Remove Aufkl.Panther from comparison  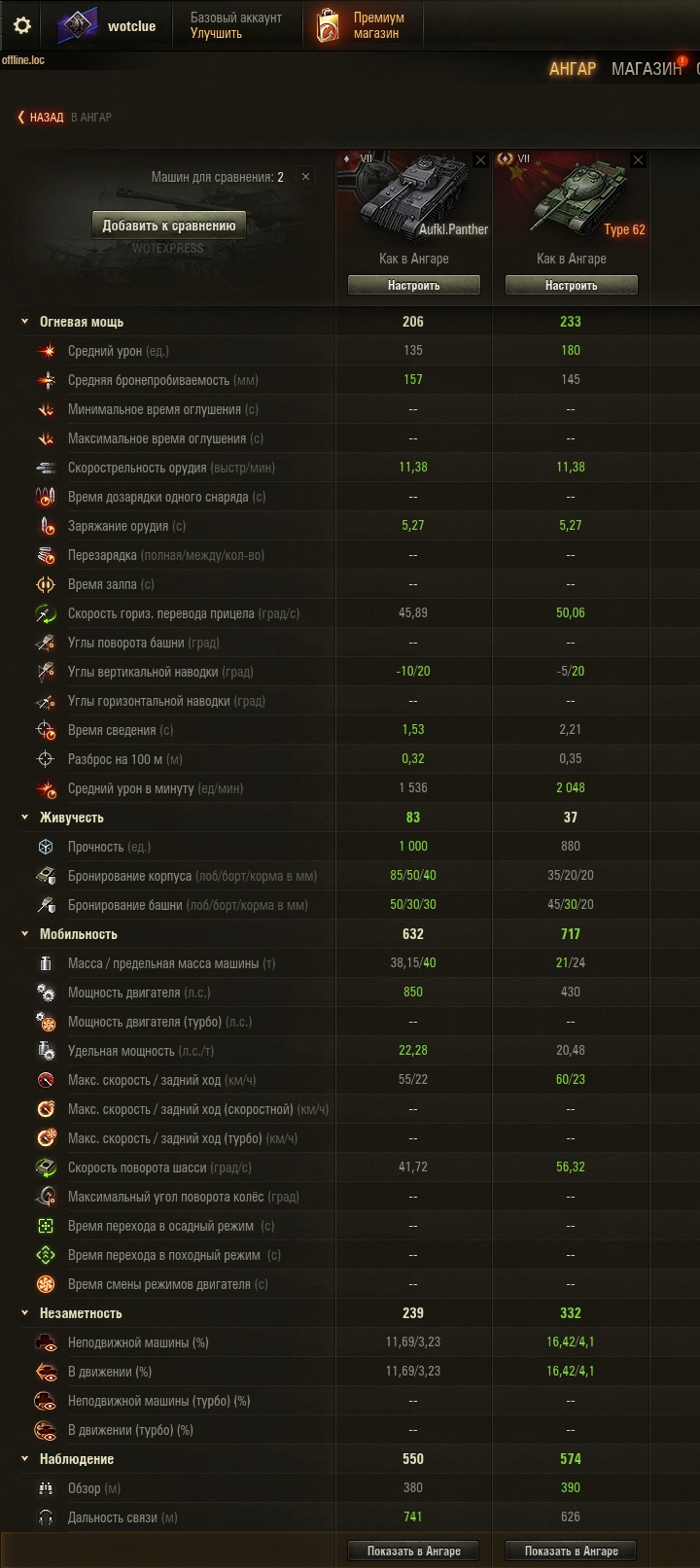[480, 159]
